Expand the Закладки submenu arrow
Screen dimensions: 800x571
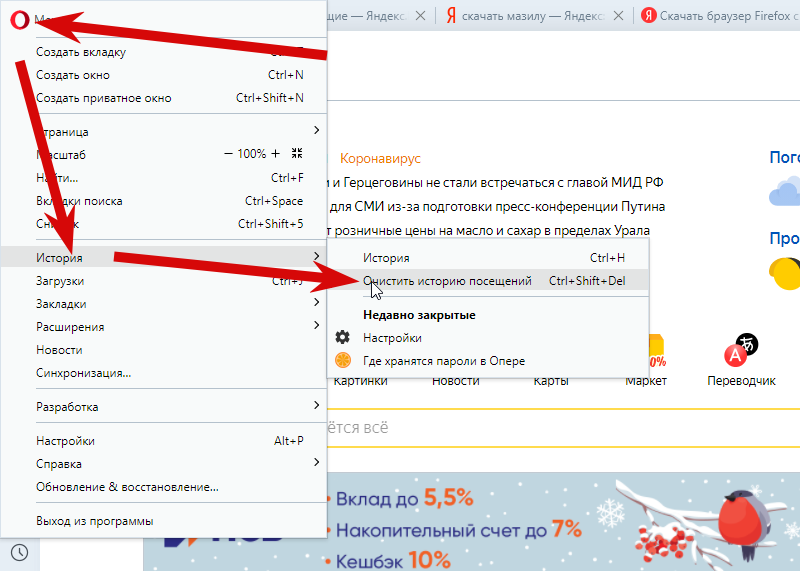pos(316,303)
